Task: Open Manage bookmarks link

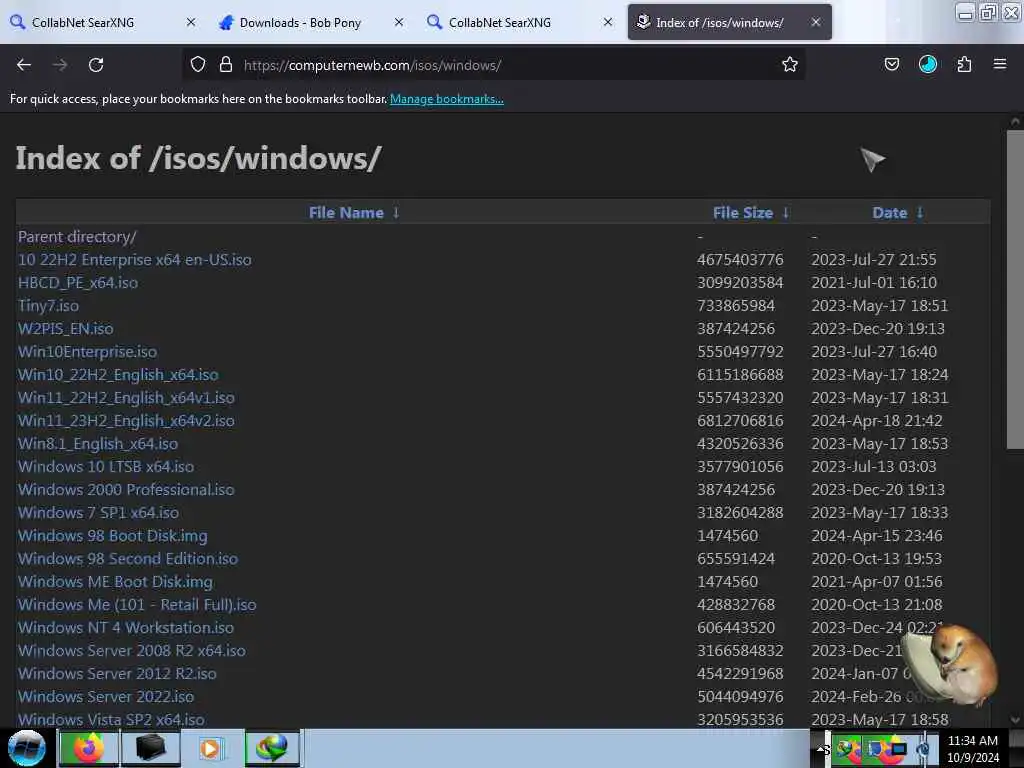Action: pyautogui.click(x=447, y=99)
